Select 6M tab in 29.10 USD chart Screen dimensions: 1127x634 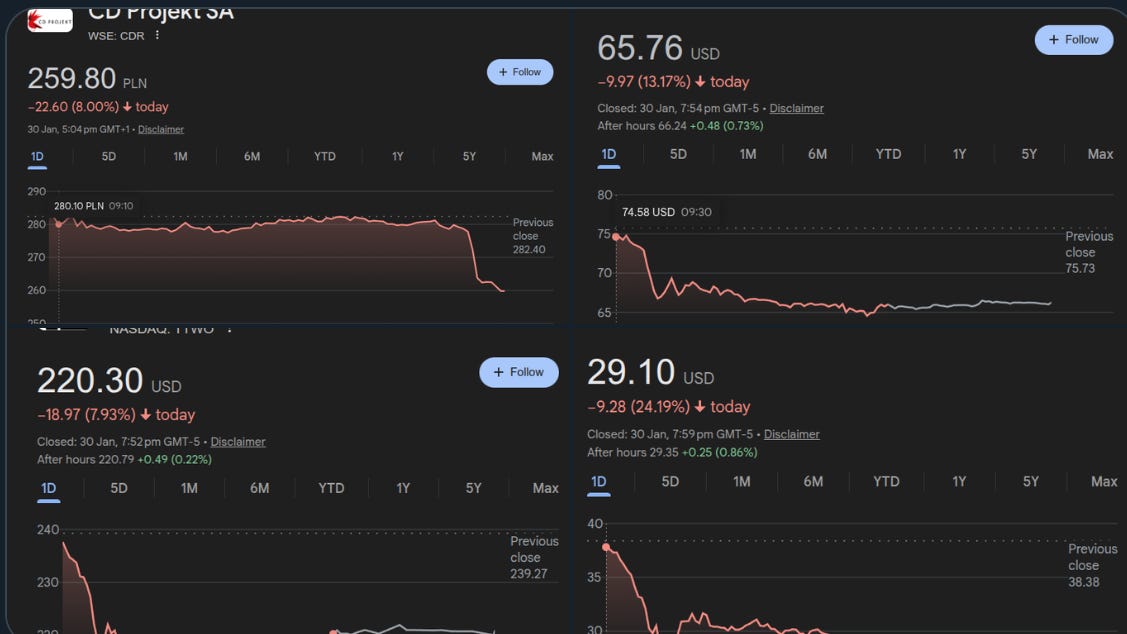813,482
